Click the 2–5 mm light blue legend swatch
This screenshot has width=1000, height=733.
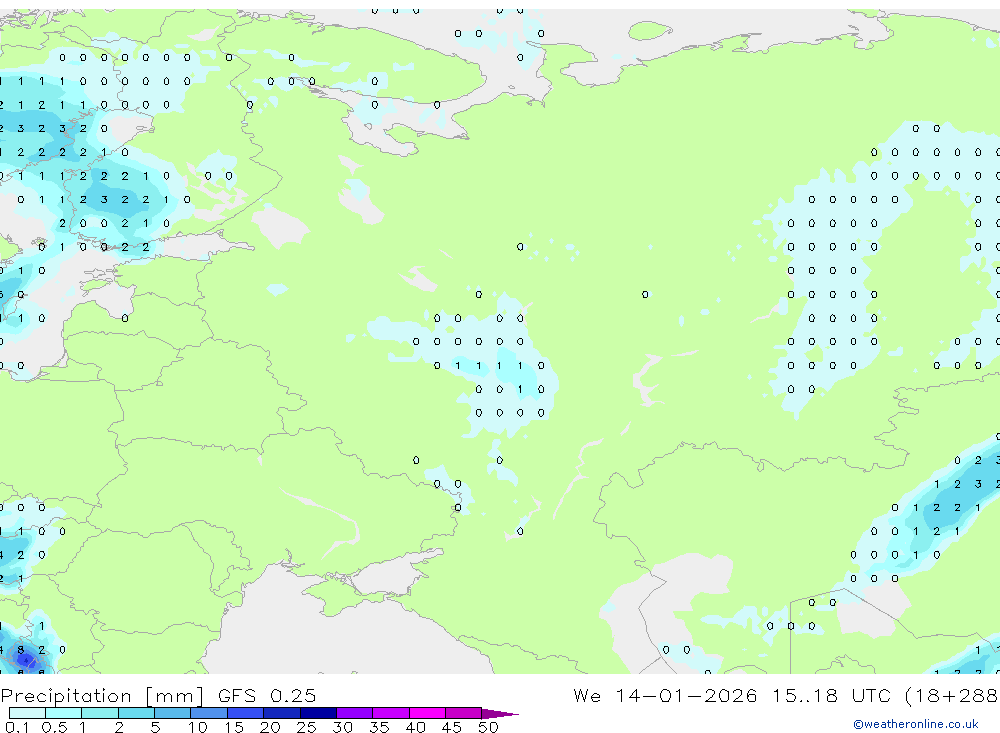(136, 713)
